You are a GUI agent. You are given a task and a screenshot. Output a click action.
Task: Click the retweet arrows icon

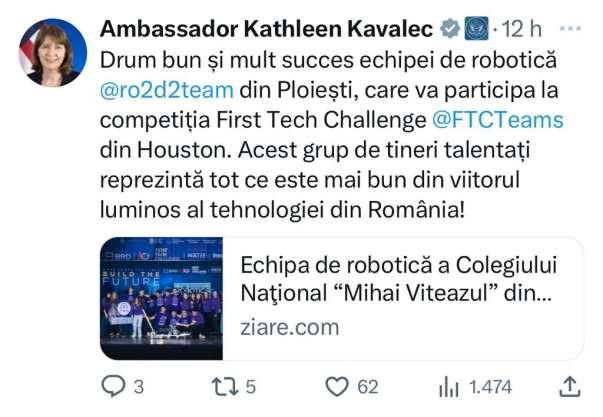coord(225,387)
